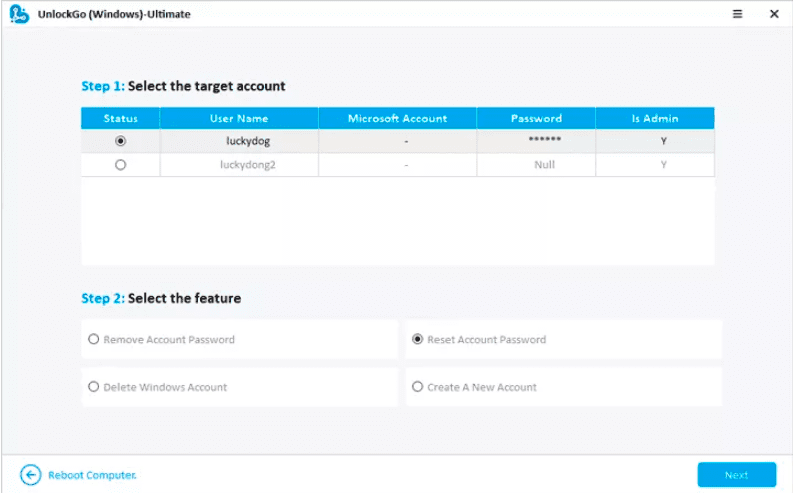Click the Microsoft Account column header
This screenshot has height=493, width=796.
click(x=397, y=118)
